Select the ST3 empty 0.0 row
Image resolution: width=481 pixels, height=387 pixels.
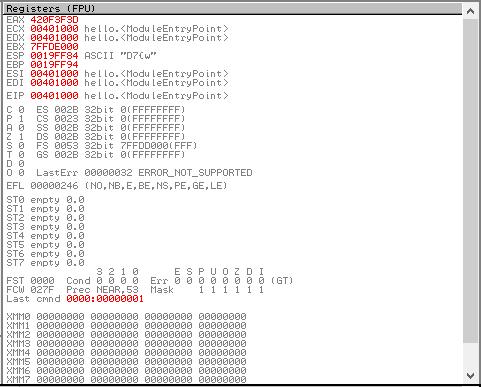coord(45,227)
